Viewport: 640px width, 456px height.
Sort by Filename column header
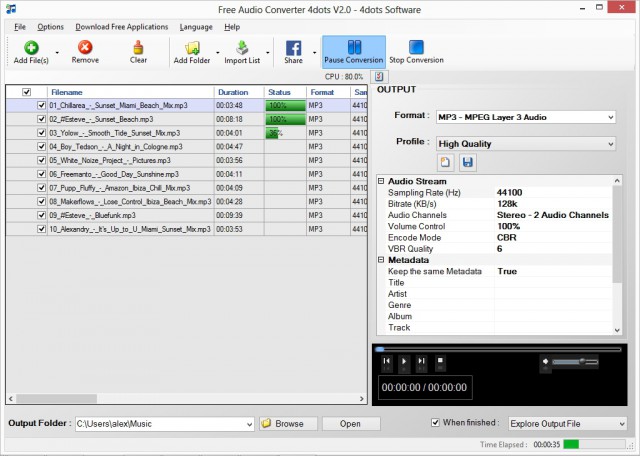pos(131,92)
